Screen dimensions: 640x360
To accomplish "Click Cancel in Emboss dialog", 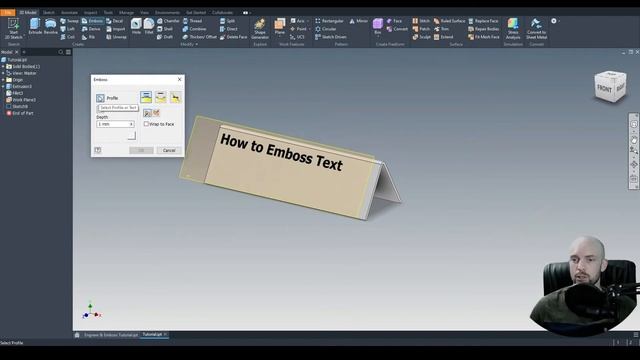I will pyautogui.click(x=169, y=151).
